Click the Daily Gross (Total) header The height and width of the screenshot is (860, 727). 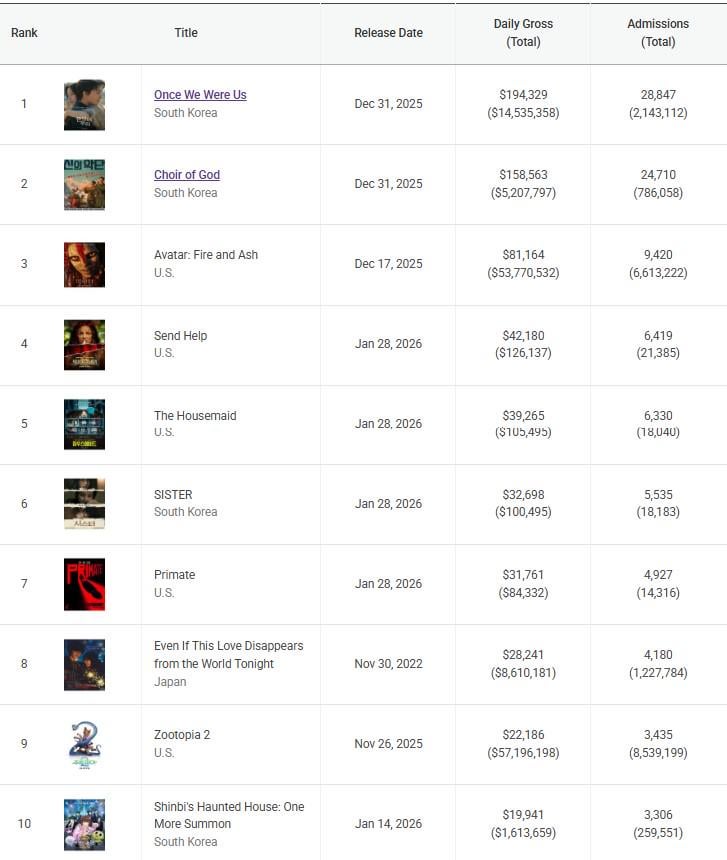pos(523,33)
